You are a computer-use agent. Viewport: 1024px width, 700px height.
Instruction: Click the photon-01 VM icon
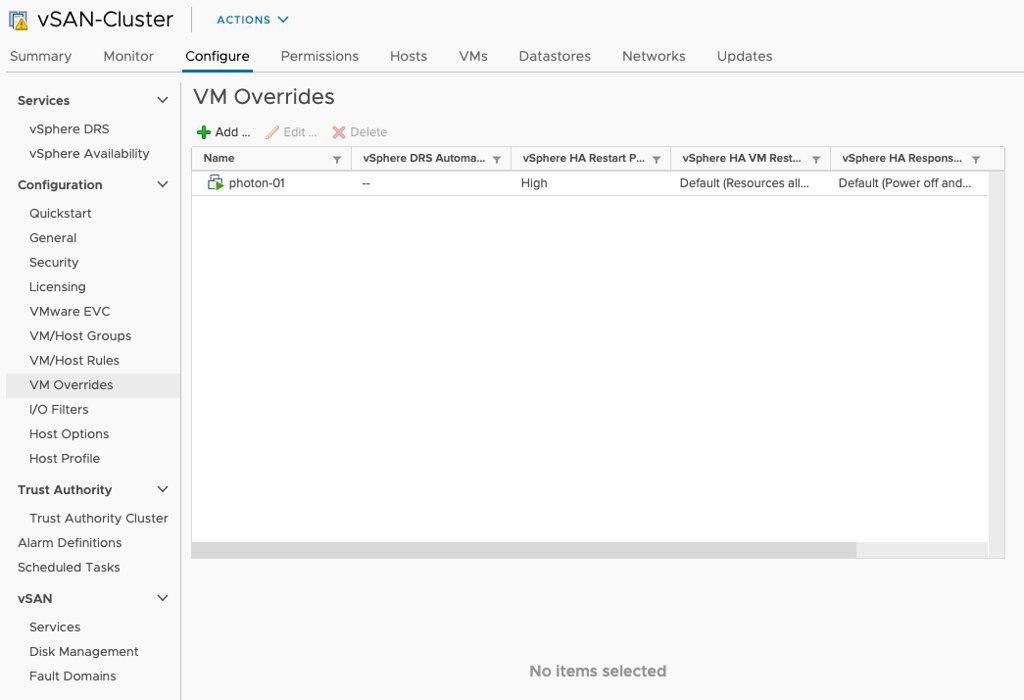click(x=215, y=183)
